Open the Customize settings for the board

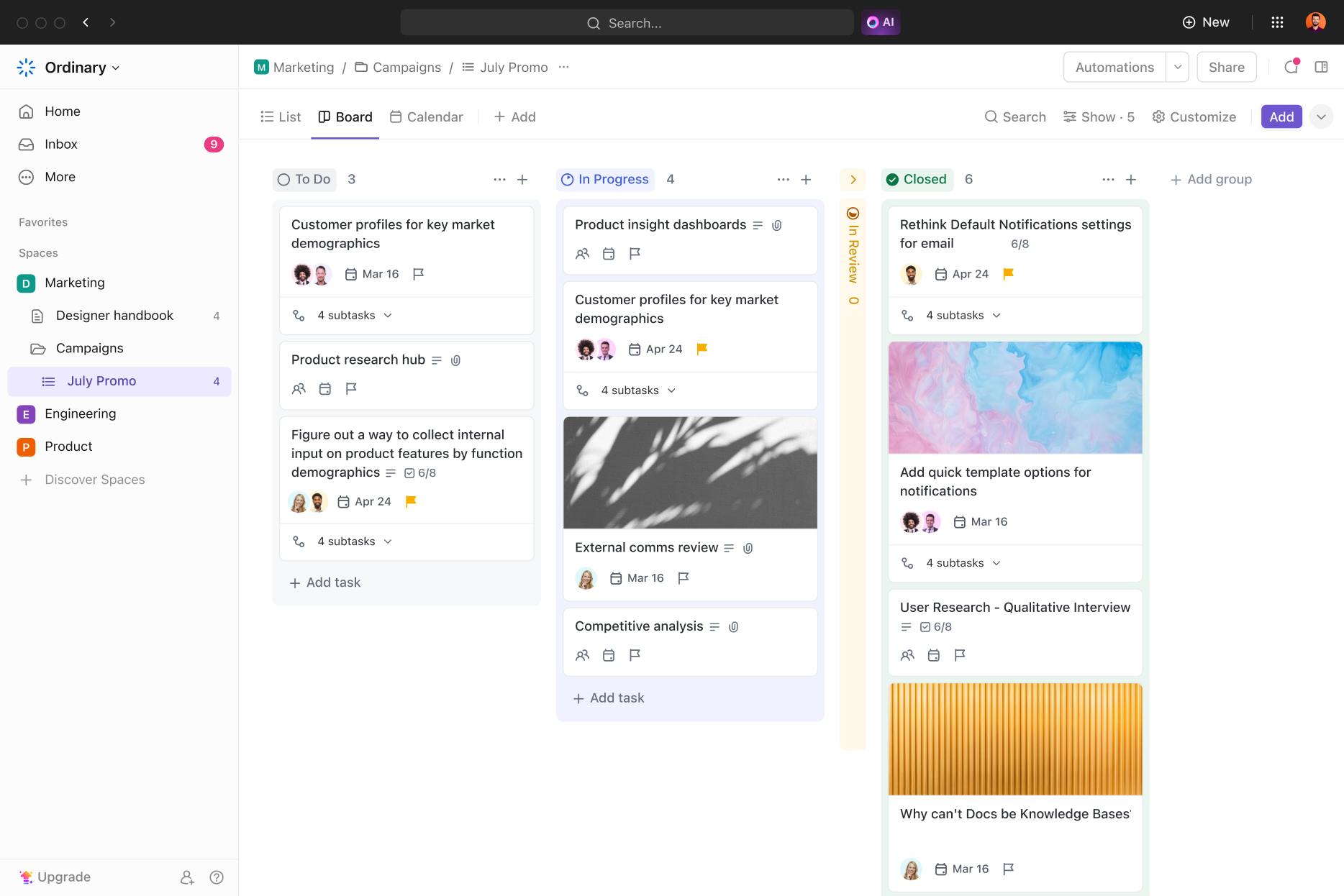point(1194,116)
